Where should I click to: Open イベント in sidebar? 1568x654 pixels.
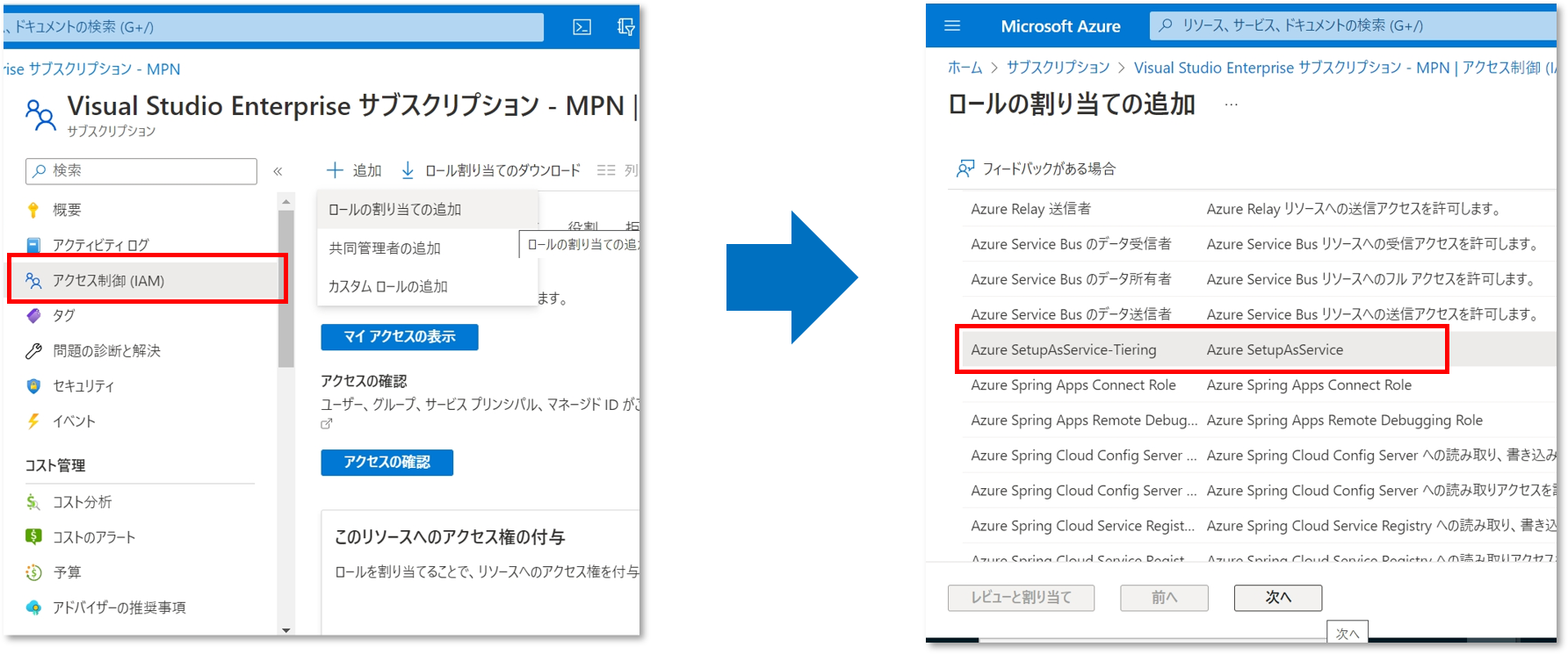click(x=74, y=421)
